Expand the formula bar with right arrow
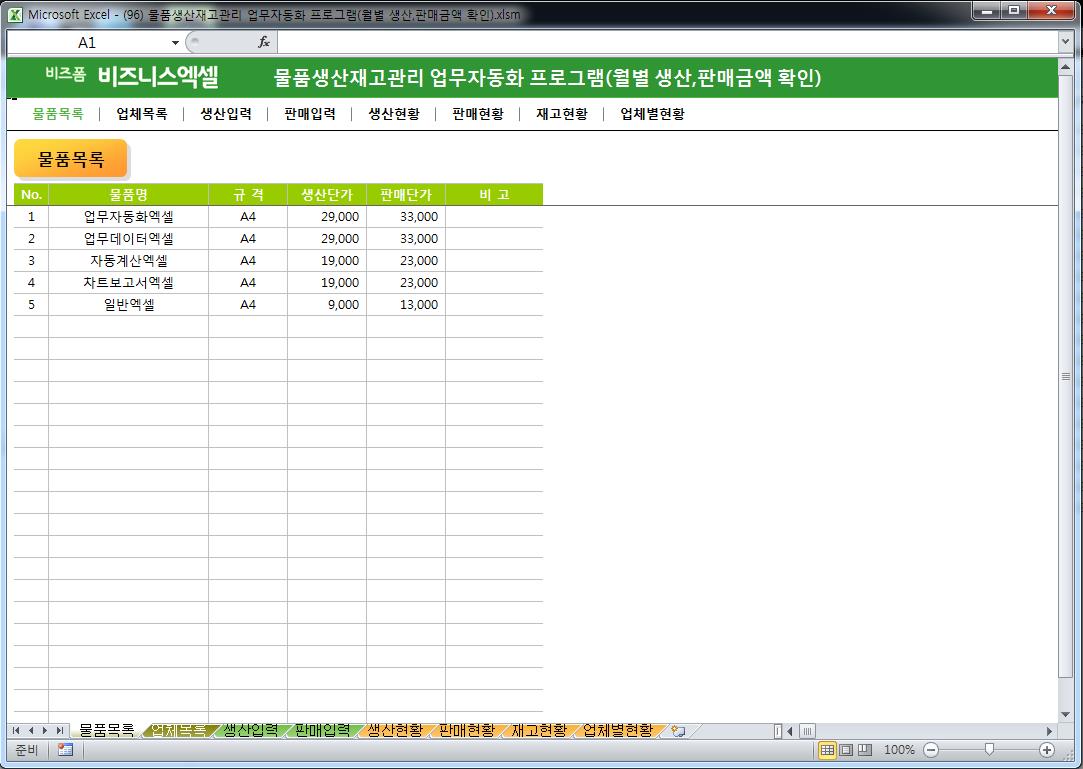This screenshot has width=1083, height=769. (x=1064, y=42)
